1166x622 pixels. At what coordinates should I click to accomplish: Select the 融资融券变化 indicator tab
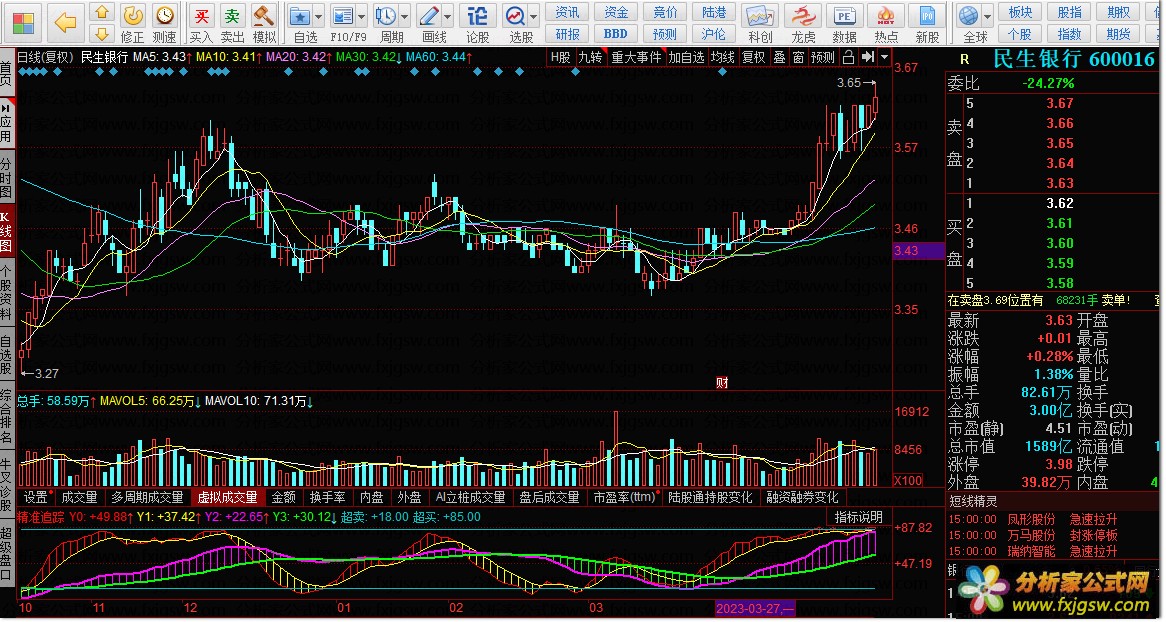click(x=802, y=497)
